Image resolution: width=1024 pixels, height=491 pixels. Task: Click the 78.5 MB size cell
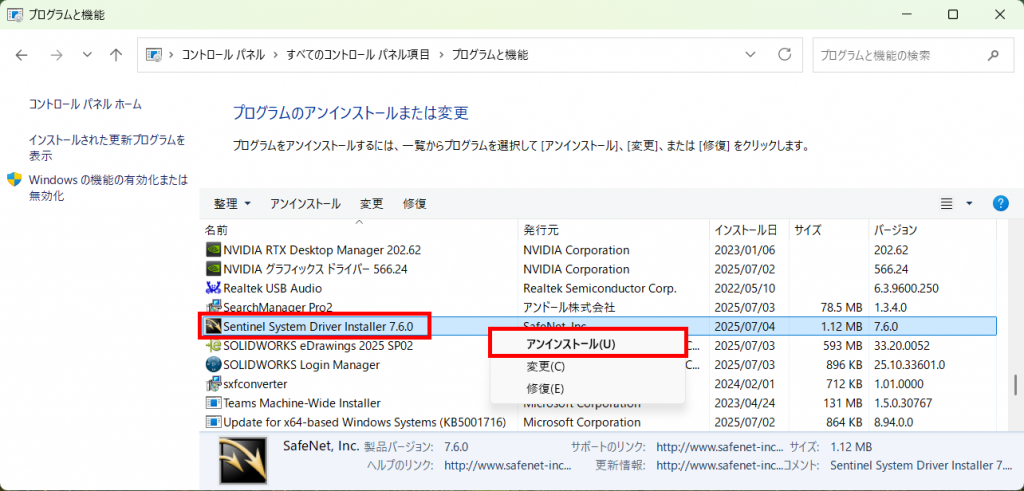[843, 307]
